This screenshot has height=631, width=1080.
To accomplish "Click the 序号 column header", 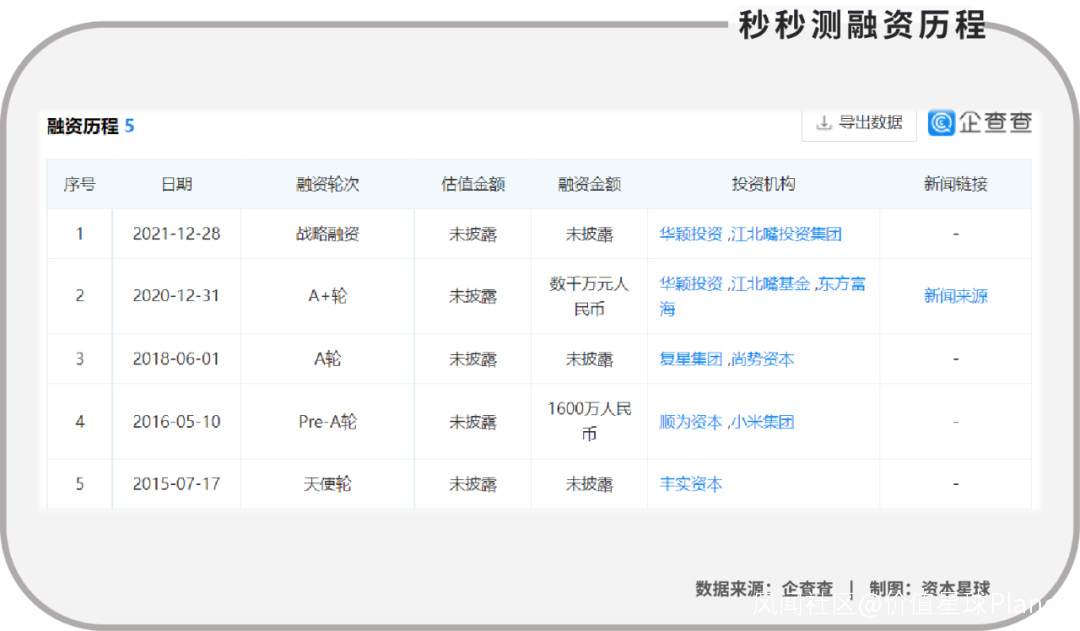I will (79, 184).
